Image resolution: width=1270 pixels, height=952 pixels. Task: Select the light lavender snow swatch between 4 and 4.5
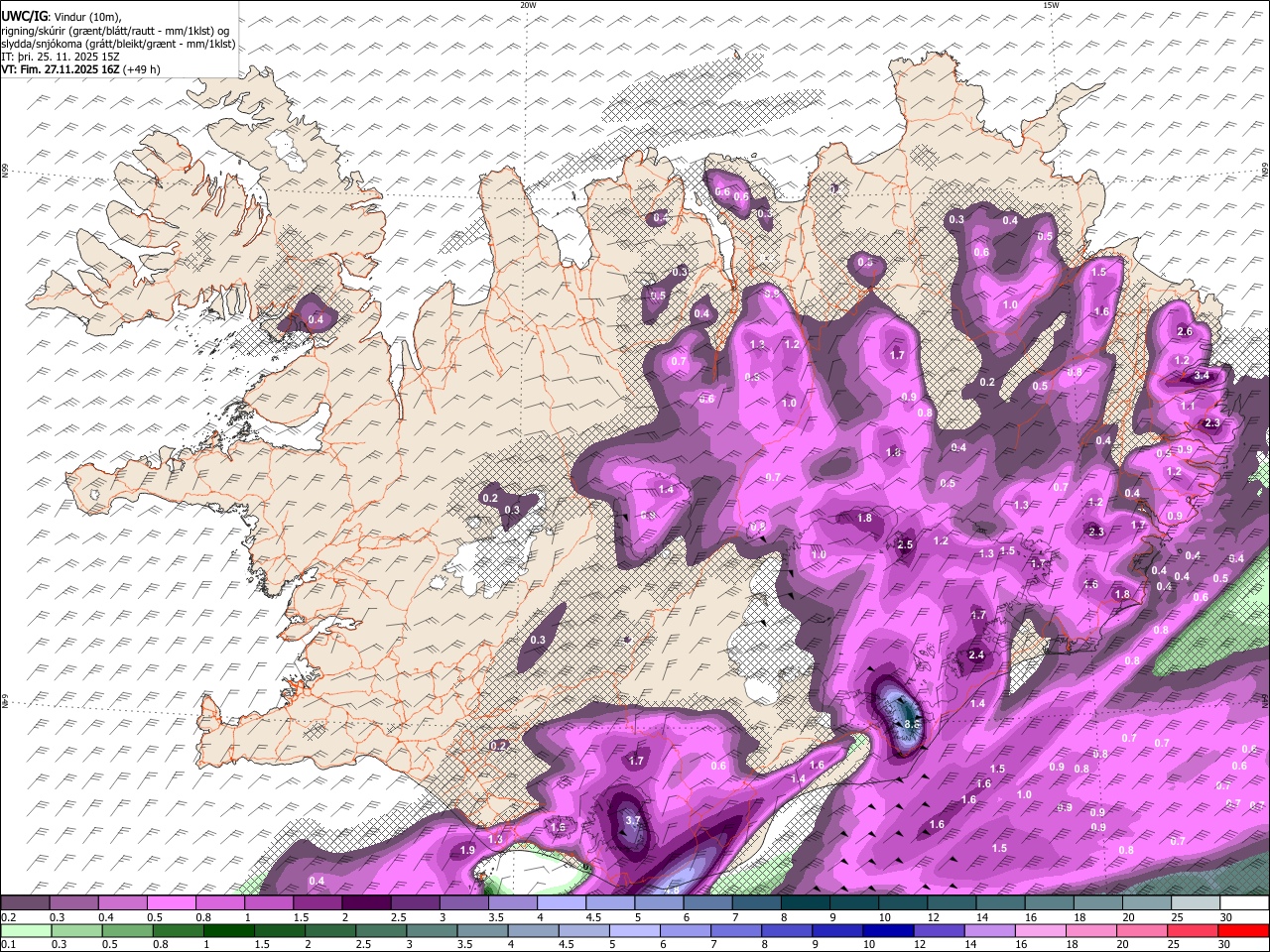(x=561, y=902)
